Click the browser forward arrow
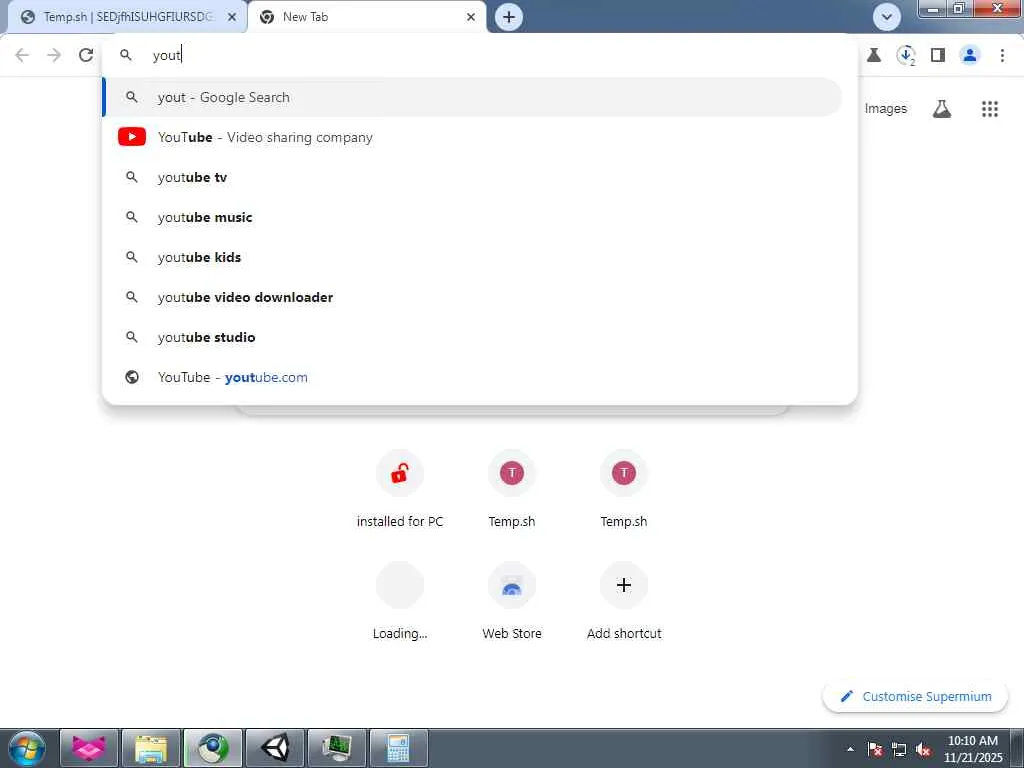Image resolution: width=1024 pixels, height=768 pixels. (x=54, y=55)
